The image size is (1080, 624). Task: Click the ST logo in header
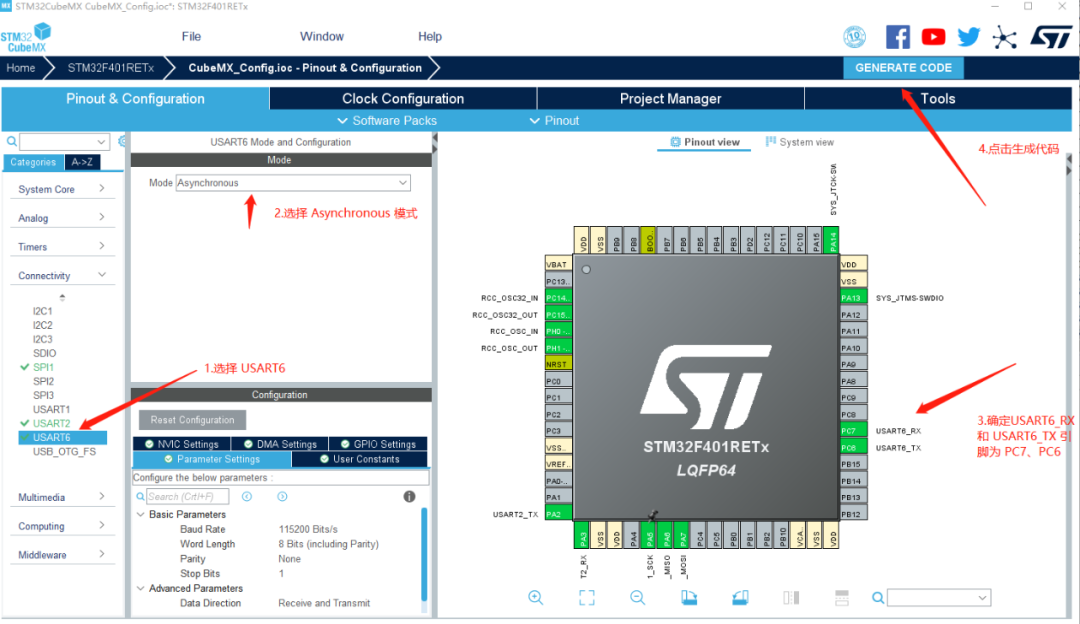coord(1051,37)
